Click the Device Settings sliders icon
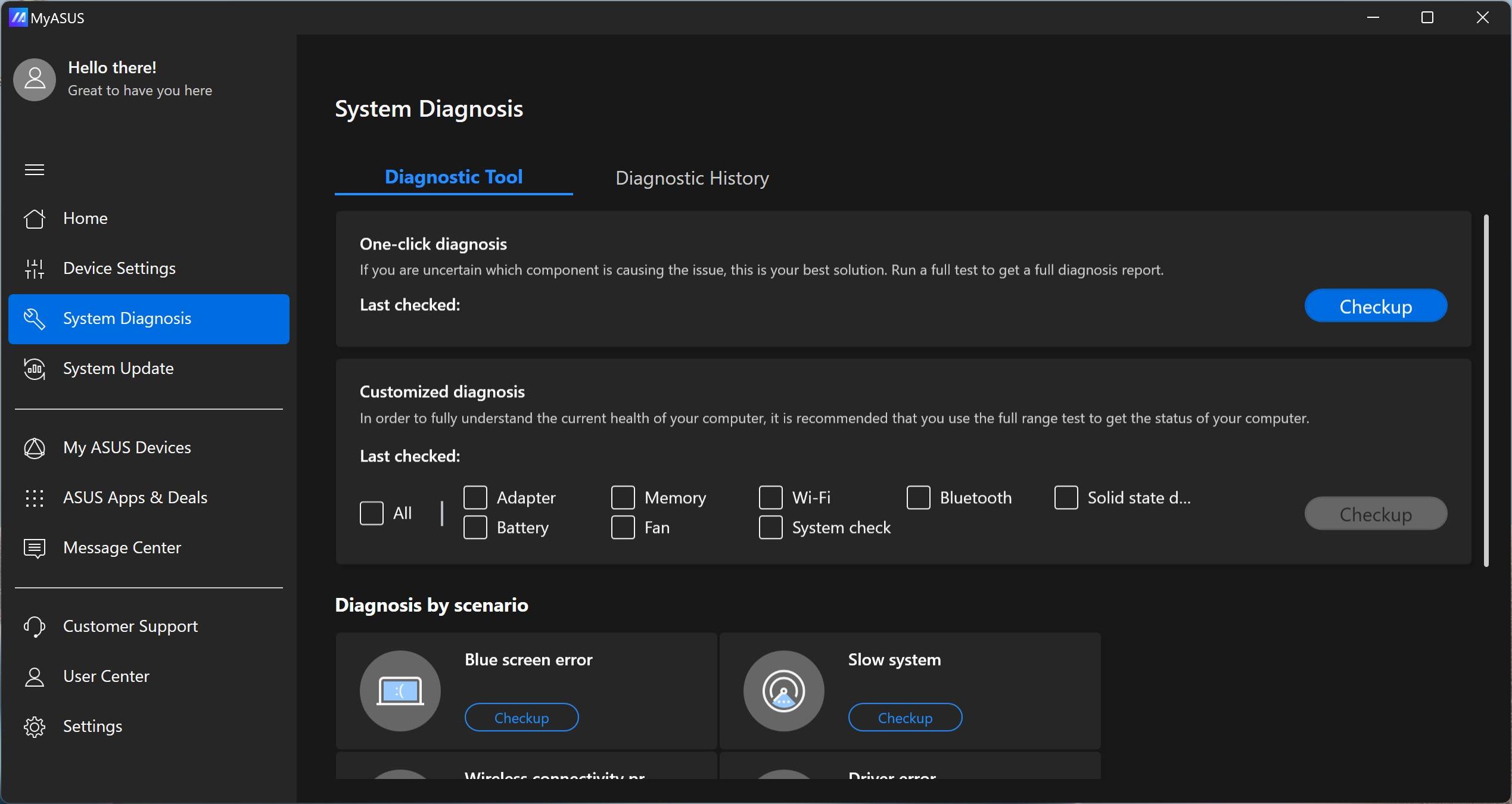The height and width of the screenshot is (804, 1512). coord(35,269)
